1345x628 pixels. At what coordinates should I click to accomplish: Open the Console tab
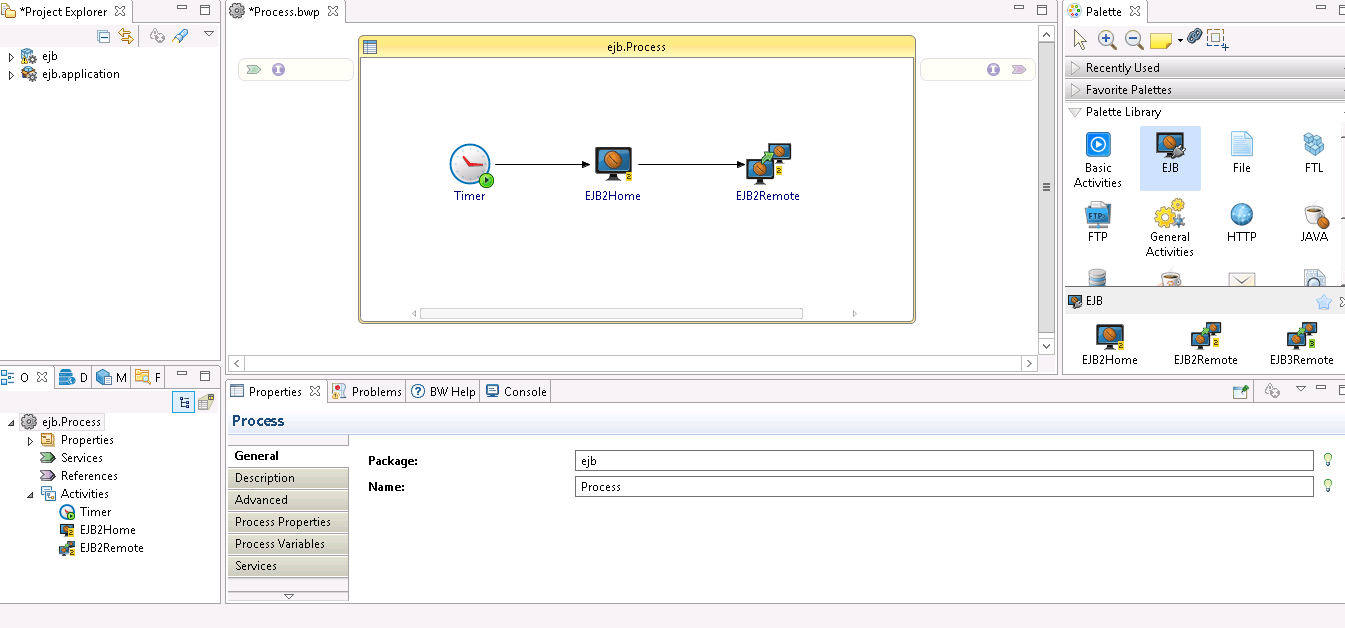(516, 392)
